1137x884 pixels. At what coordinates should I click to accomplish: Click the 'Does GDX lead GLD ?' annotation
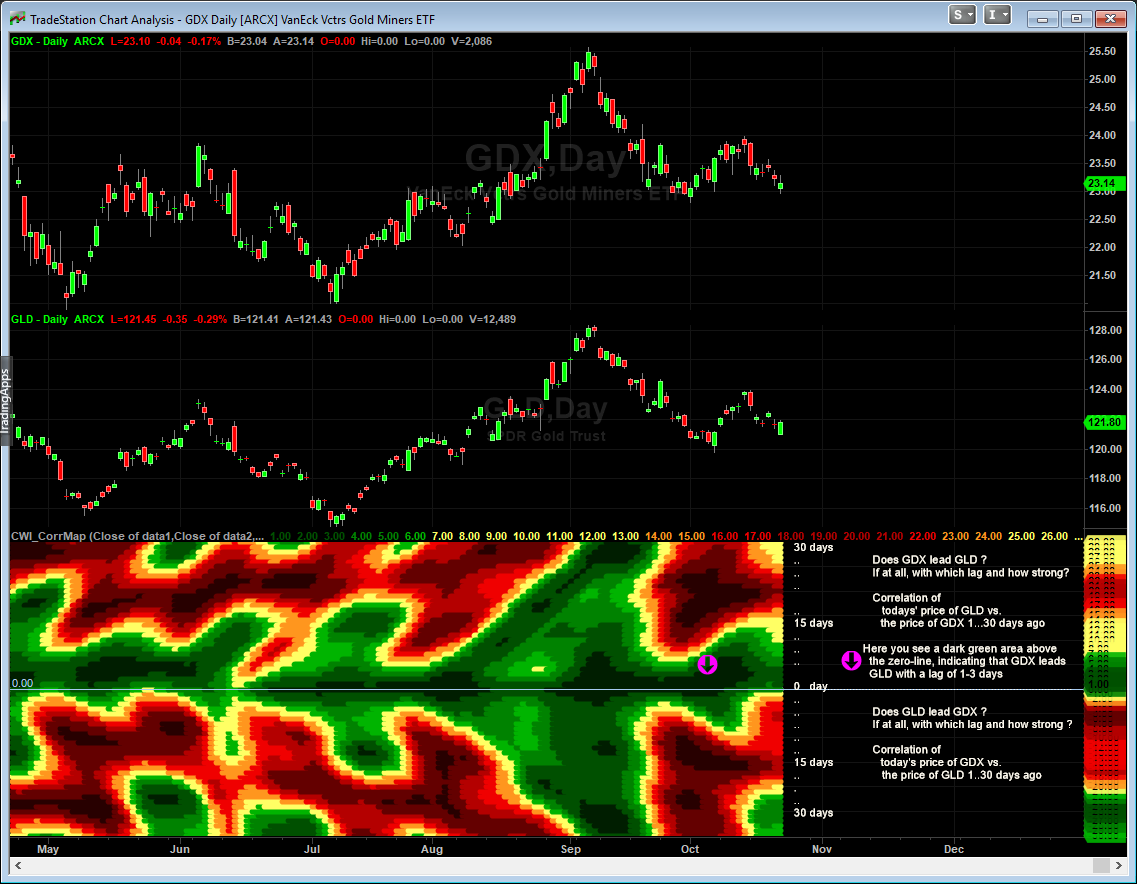click(929, 559)
